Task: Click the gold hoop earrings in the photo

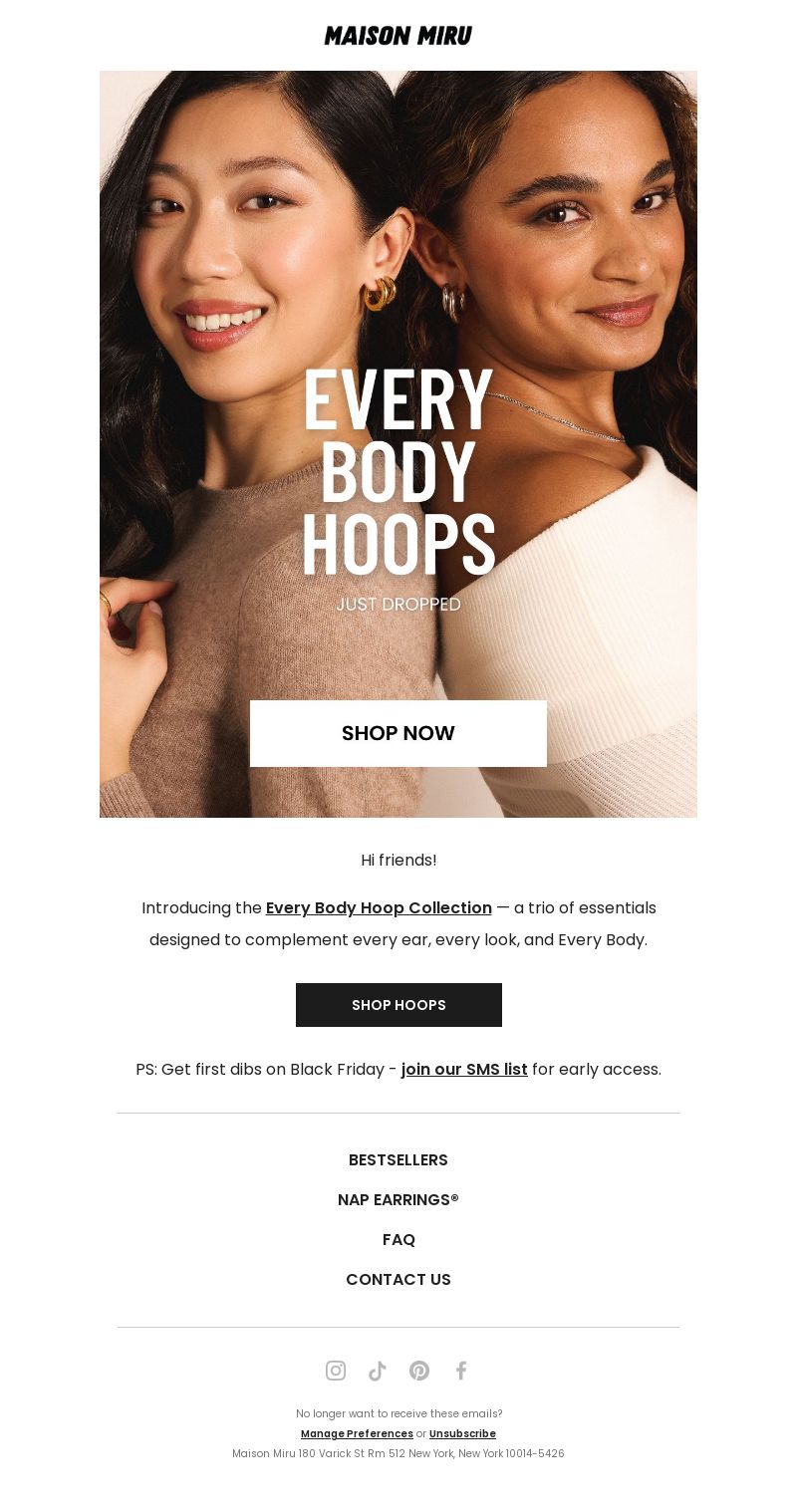Action: pos(380,293)
